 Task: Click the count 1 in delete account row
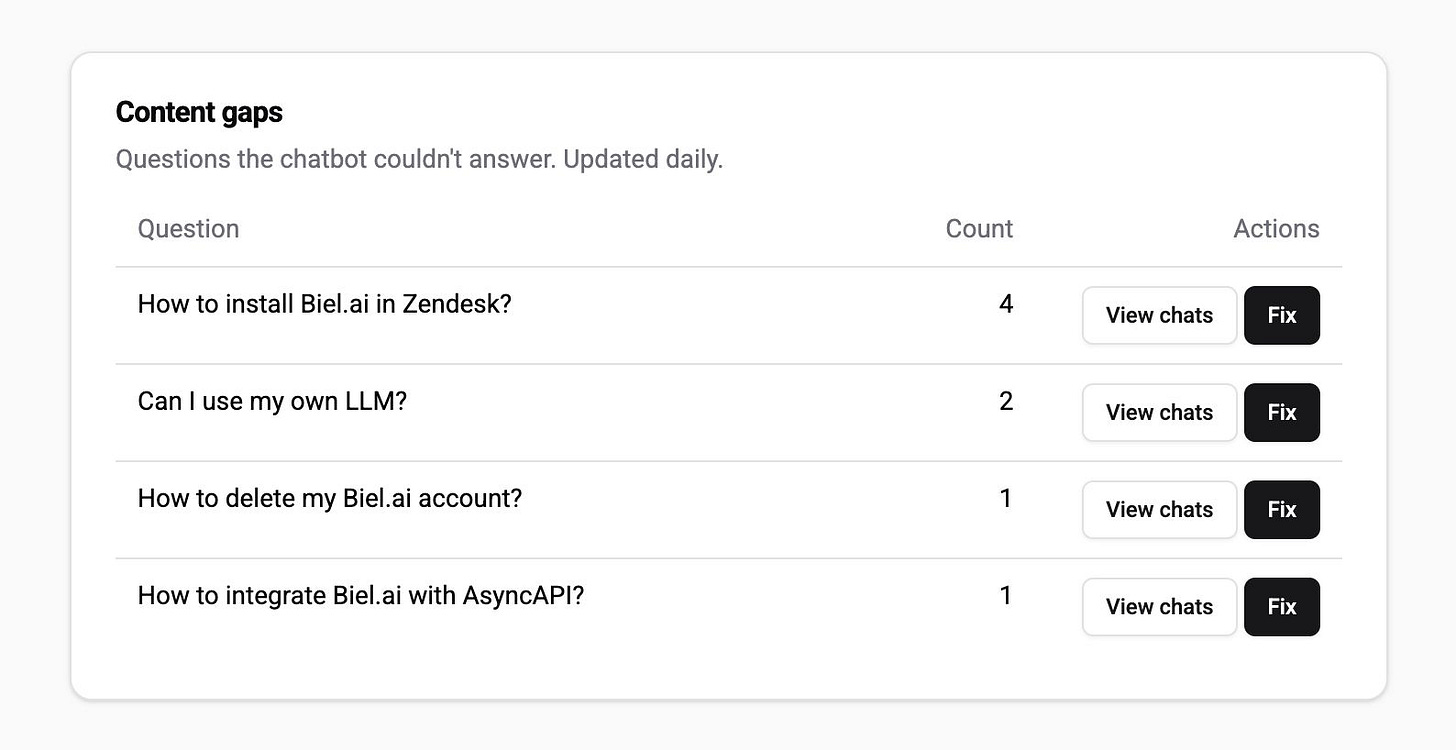(x=1006, y=498)
